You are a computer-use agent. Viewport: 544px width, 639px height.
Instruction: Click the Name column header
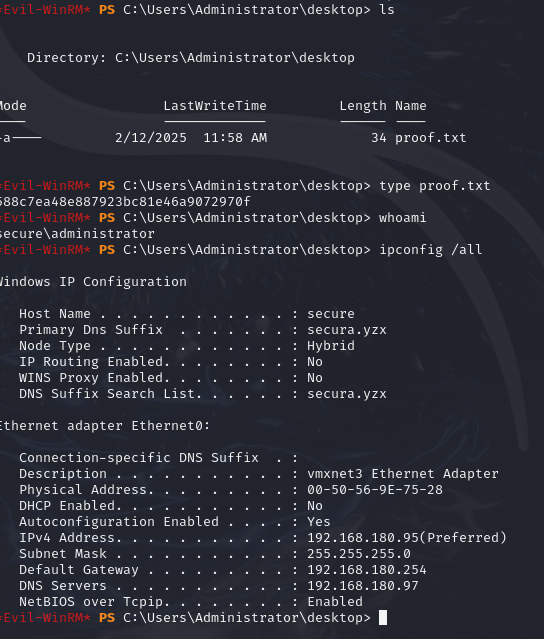(x=411, y=106)
